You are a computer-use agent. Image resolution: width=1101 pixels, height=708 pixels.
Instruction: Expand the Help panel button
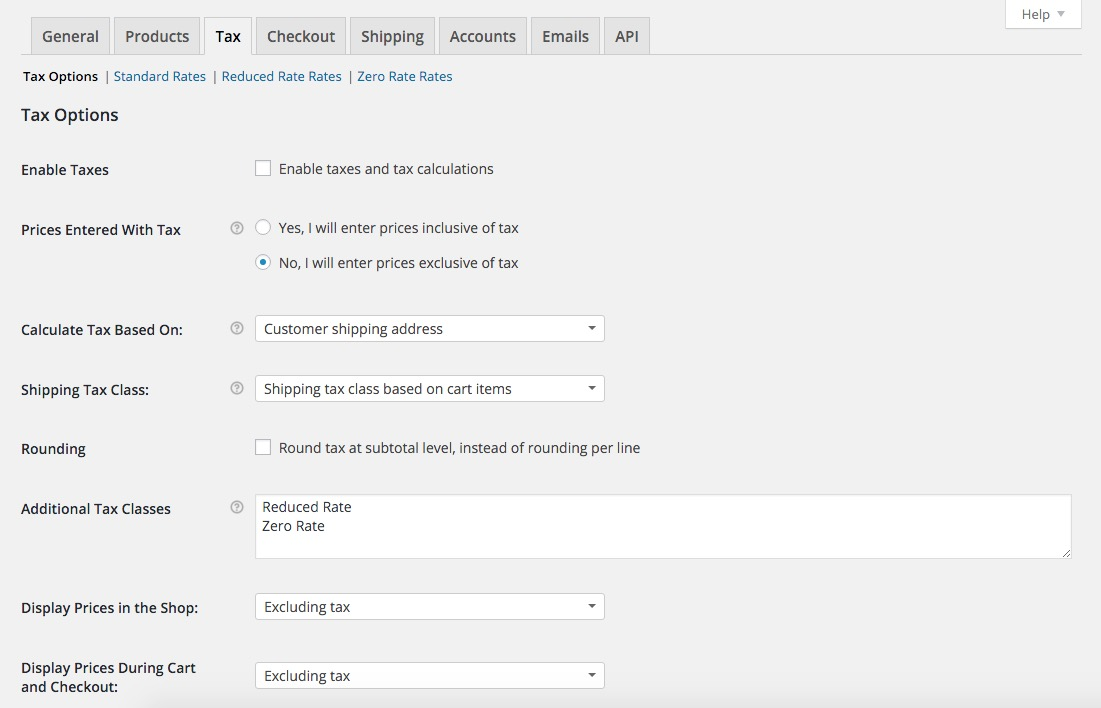tap(1043, 14)
